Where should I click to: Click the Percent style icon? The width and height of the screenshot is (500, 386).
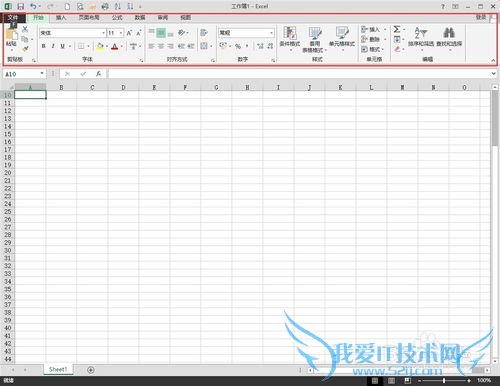(238, 46)
